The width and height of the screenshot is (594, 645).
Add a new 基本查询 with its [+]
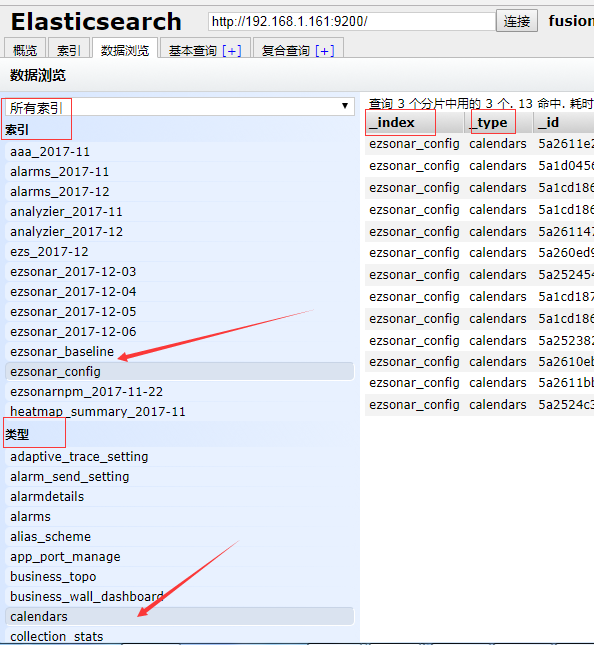(232, 51)
